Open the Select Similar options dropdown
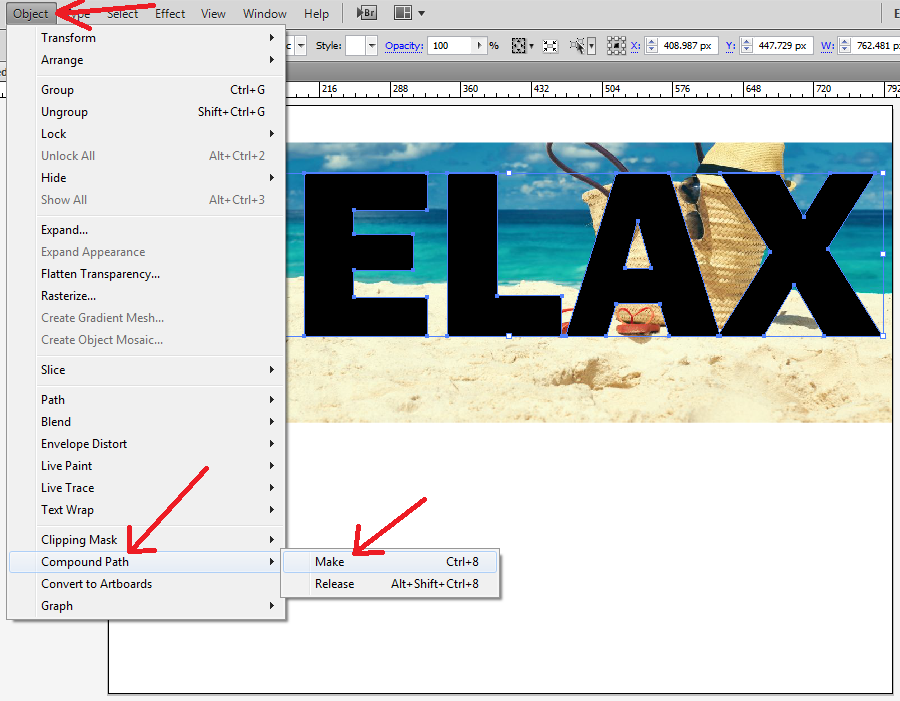Image resolution: width=900 pixels, height=701 pixels. tap(591, 46)
